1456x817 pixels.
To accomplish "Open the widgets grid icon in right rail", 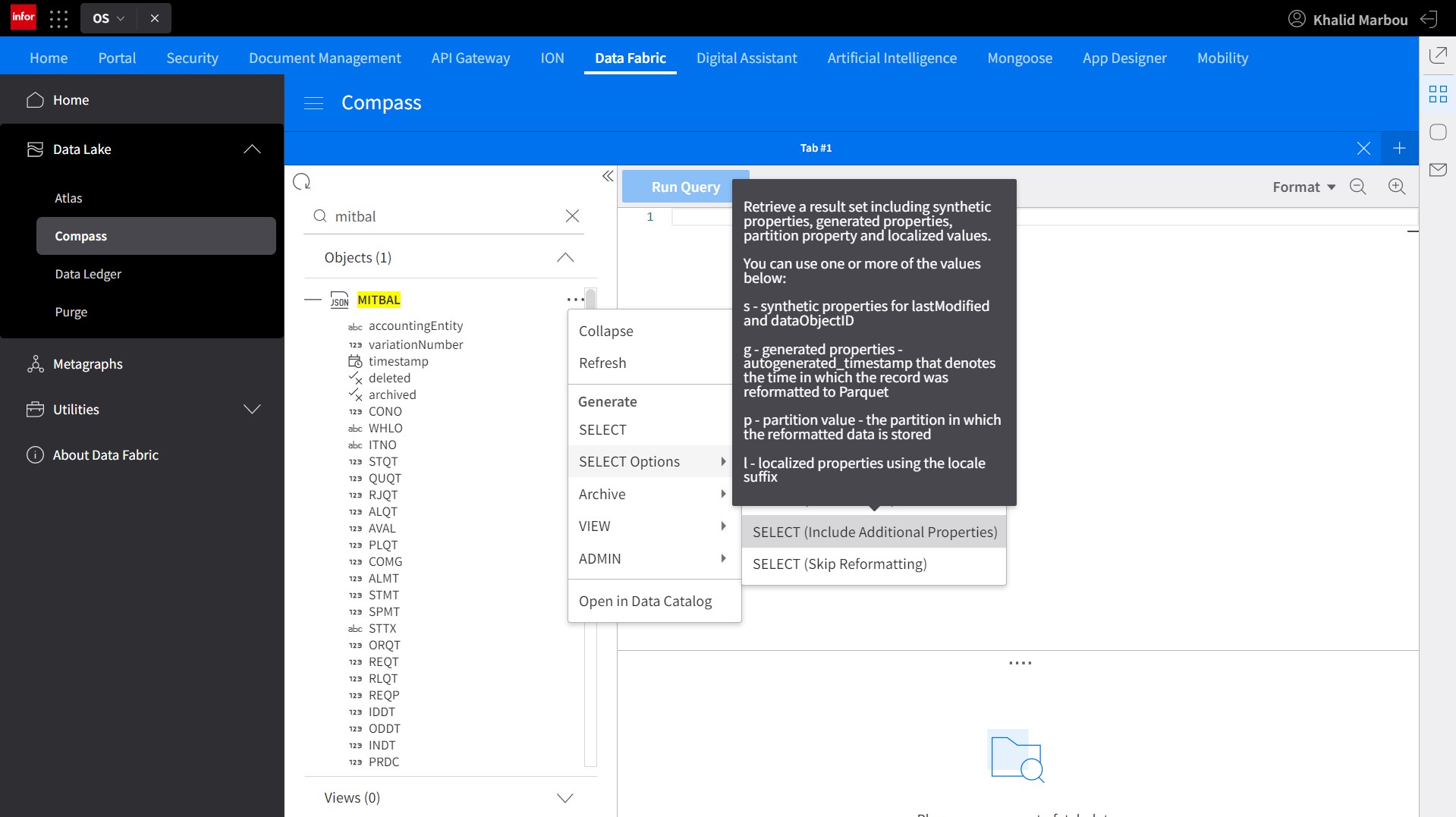I will coord(1438,94).
